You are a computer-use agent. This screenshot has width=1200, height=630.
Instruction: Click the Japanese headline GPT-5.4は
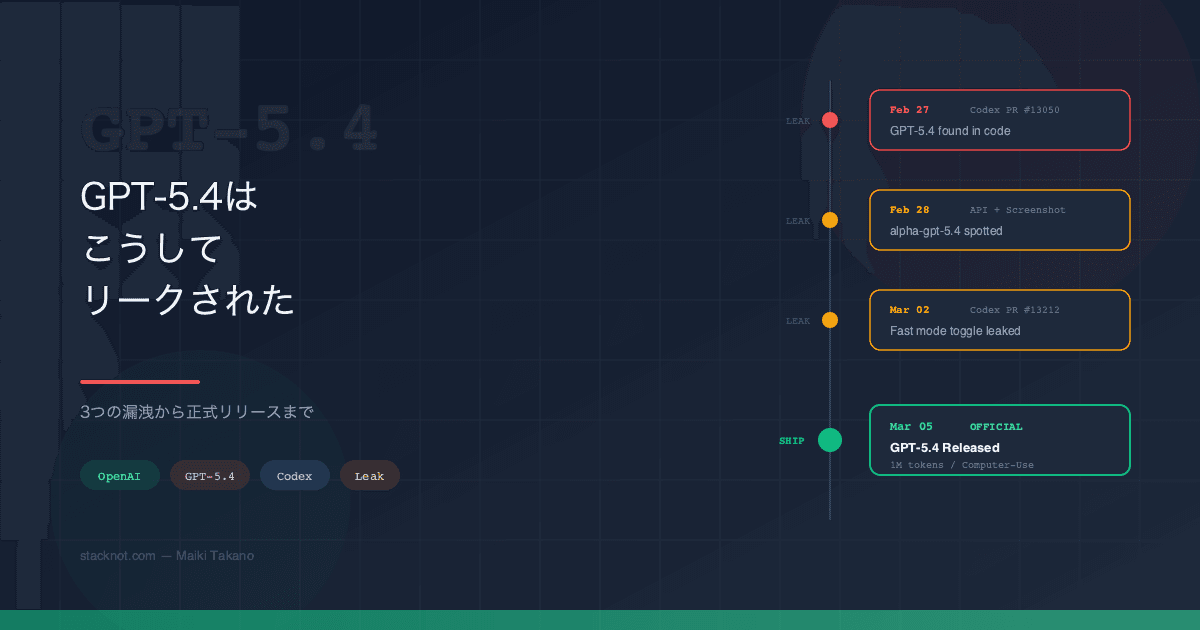[x=170, y=197]
